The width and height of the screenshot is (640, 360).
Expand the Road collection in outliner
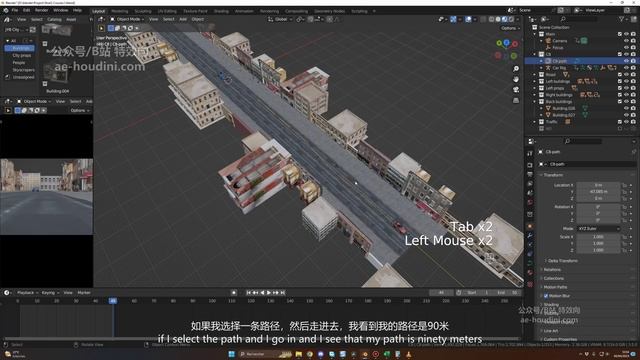tap(535, 75)
